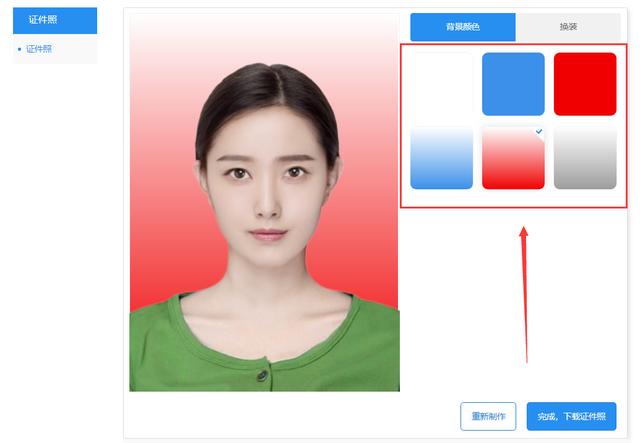The image size is (640, 443).
Task: Click the blue checkmark on the selected swatch
Action: point(539,131)
